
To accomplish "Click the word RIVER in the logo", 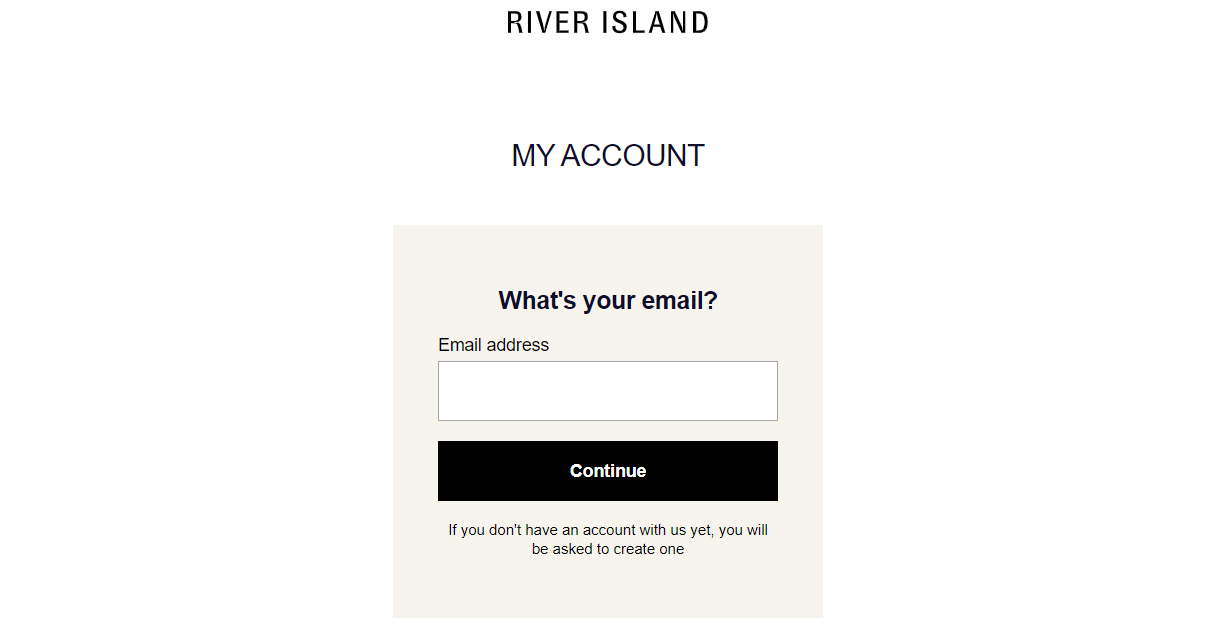I will (x=548, y=22).
